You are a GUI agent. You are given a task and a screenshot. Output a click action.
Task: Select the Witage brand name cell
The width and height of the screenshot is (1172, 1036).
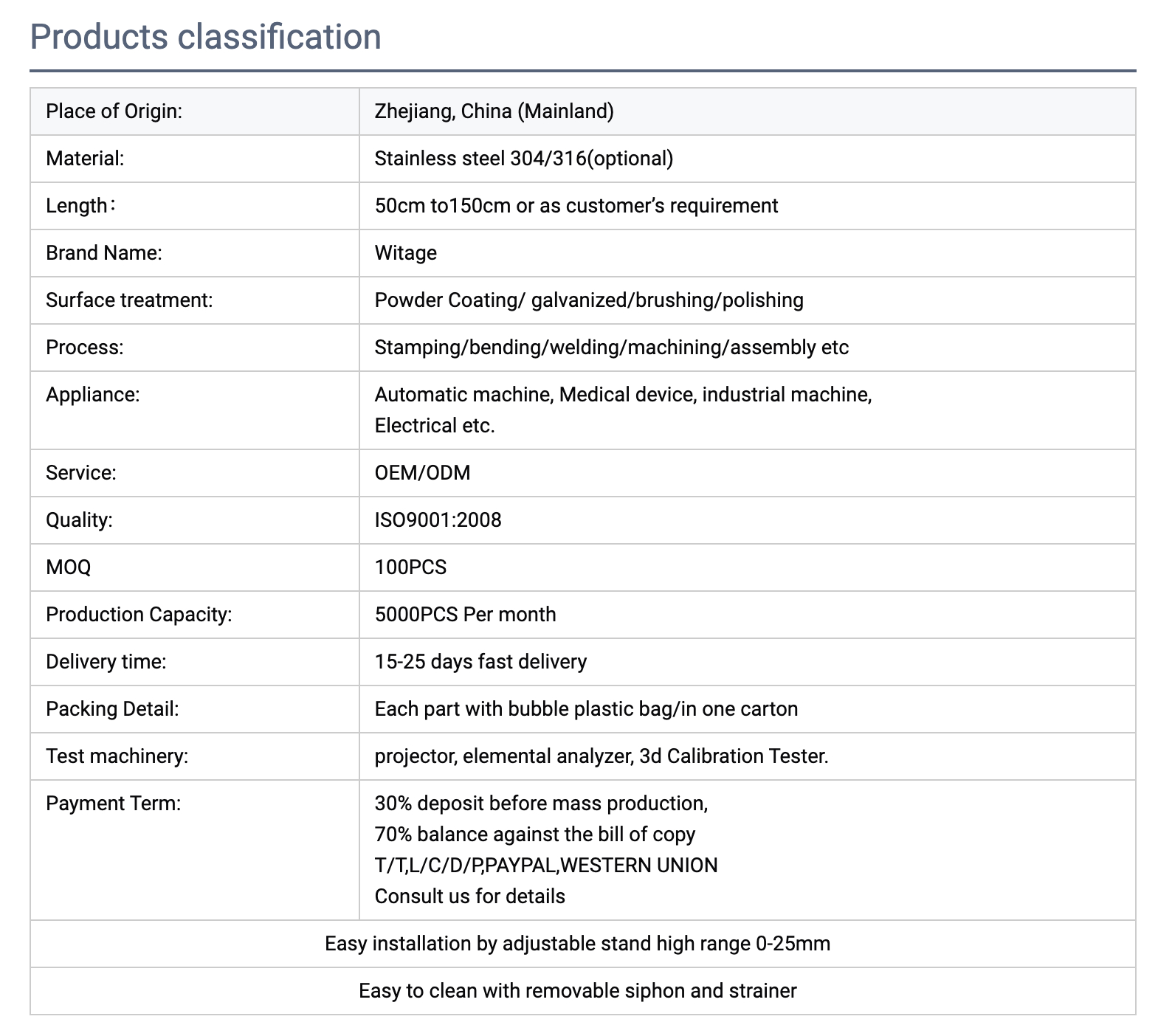747,253
